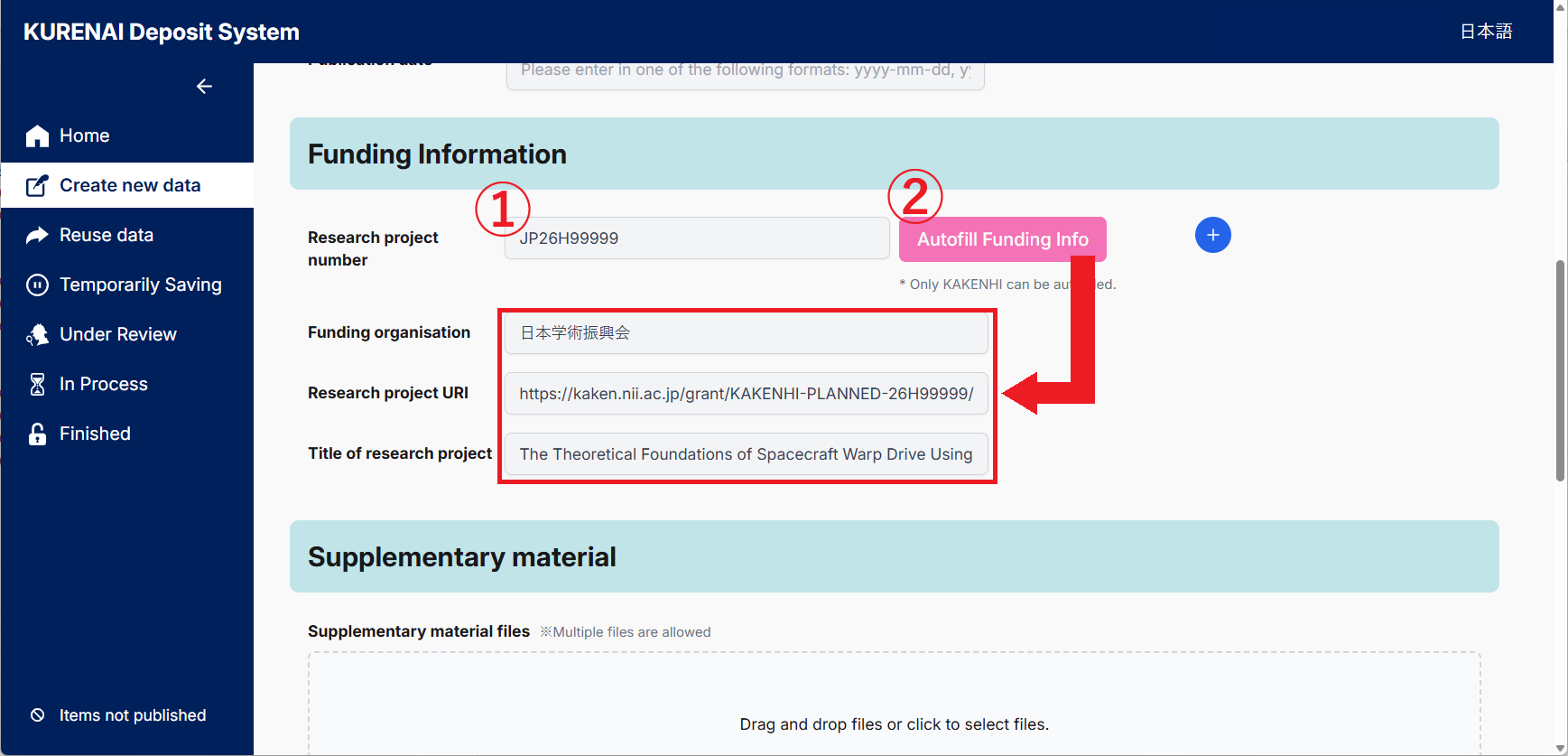Screen dimensions: 1568x756
Task: Collapse sidebar with the back arrow icon
Action: pos(204,86)
